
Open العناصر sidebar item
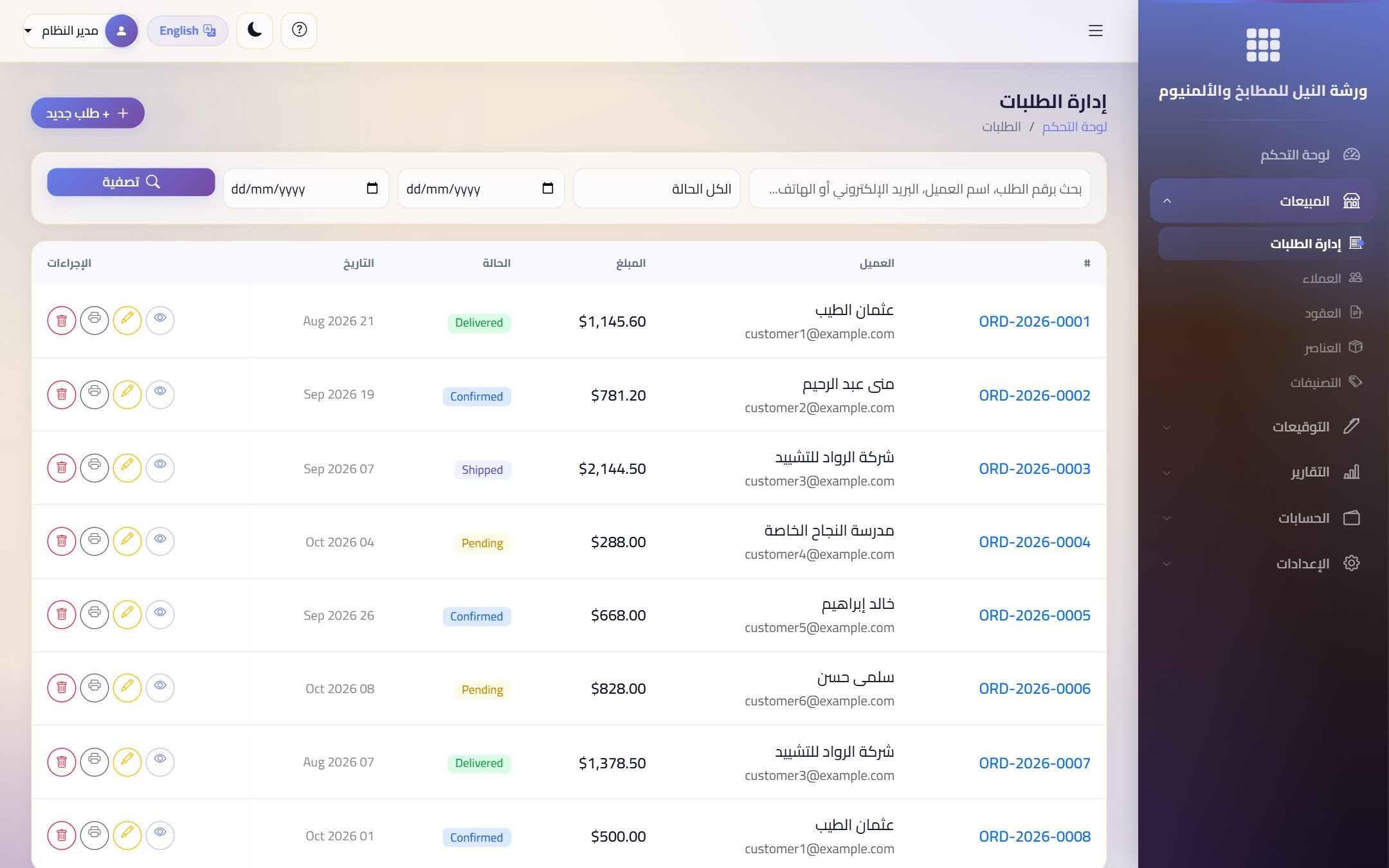coord(1267,347)
